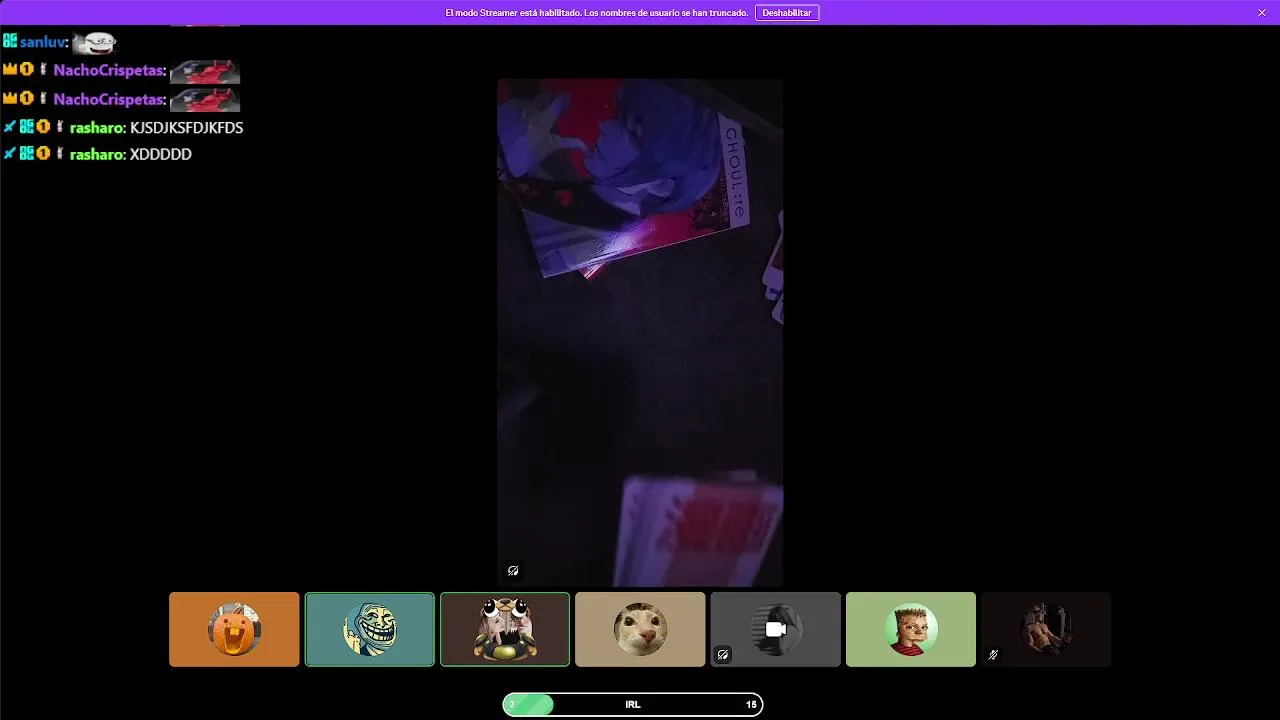Click the sword badge on rasharo's XDDDDD message
The height and width of the screenshot is (720, 1280).
click(x=10, y=154)
